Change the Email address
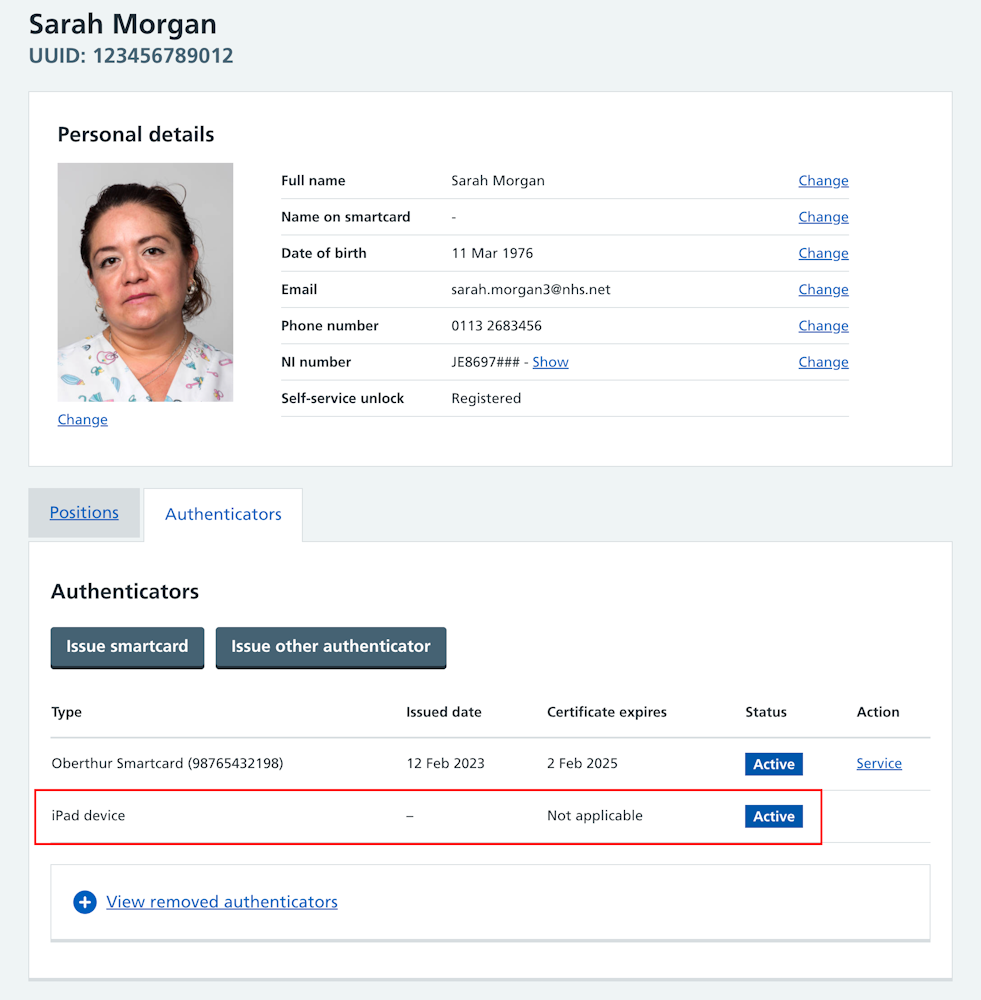This screenshot has height=1000, width=981. (823, 290)
